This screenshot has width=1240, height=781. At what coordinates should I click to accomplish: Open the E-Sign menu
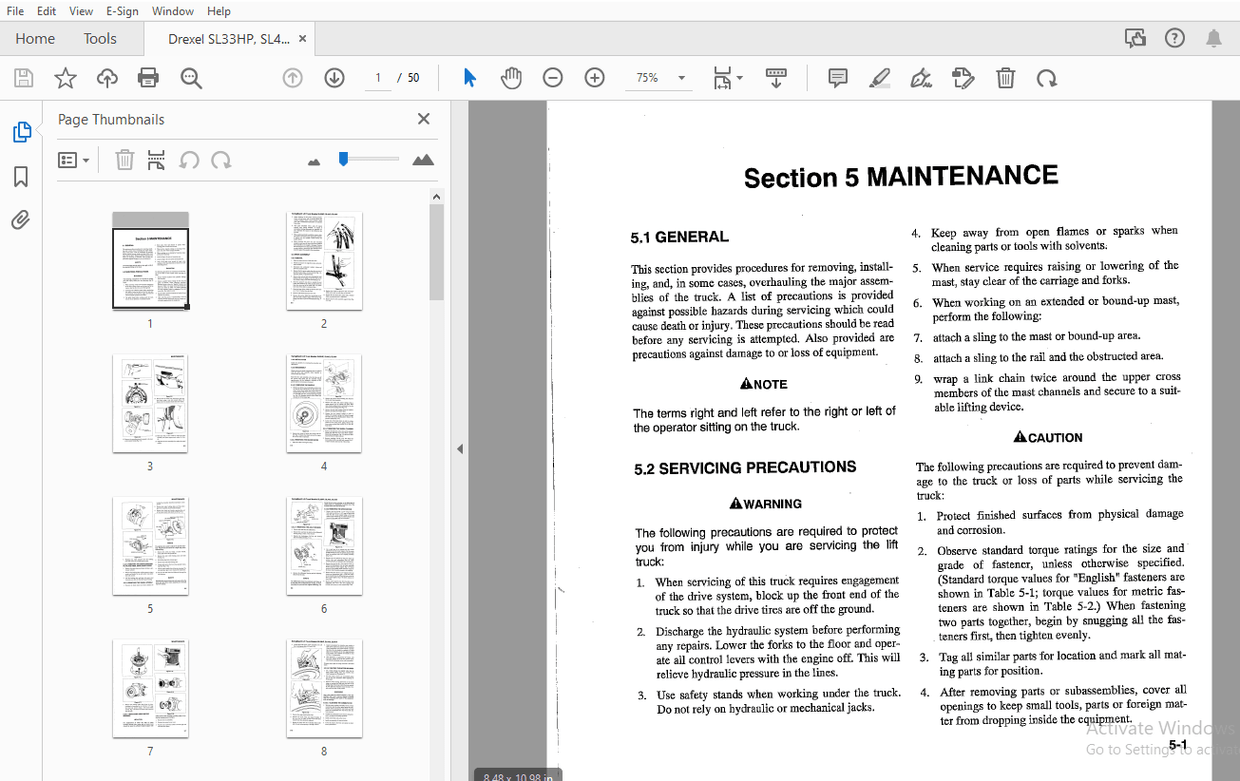(121, 11)
